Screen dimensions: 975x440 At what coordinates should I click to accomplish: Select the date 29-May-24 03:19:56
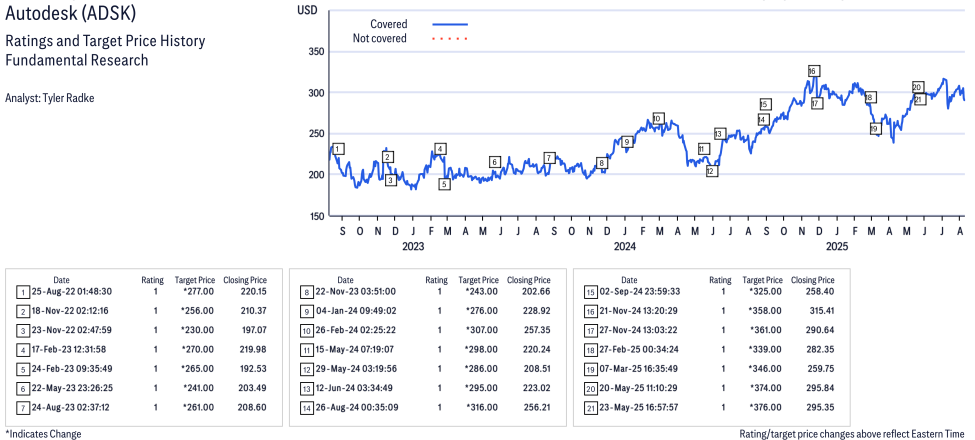(357, 369)
